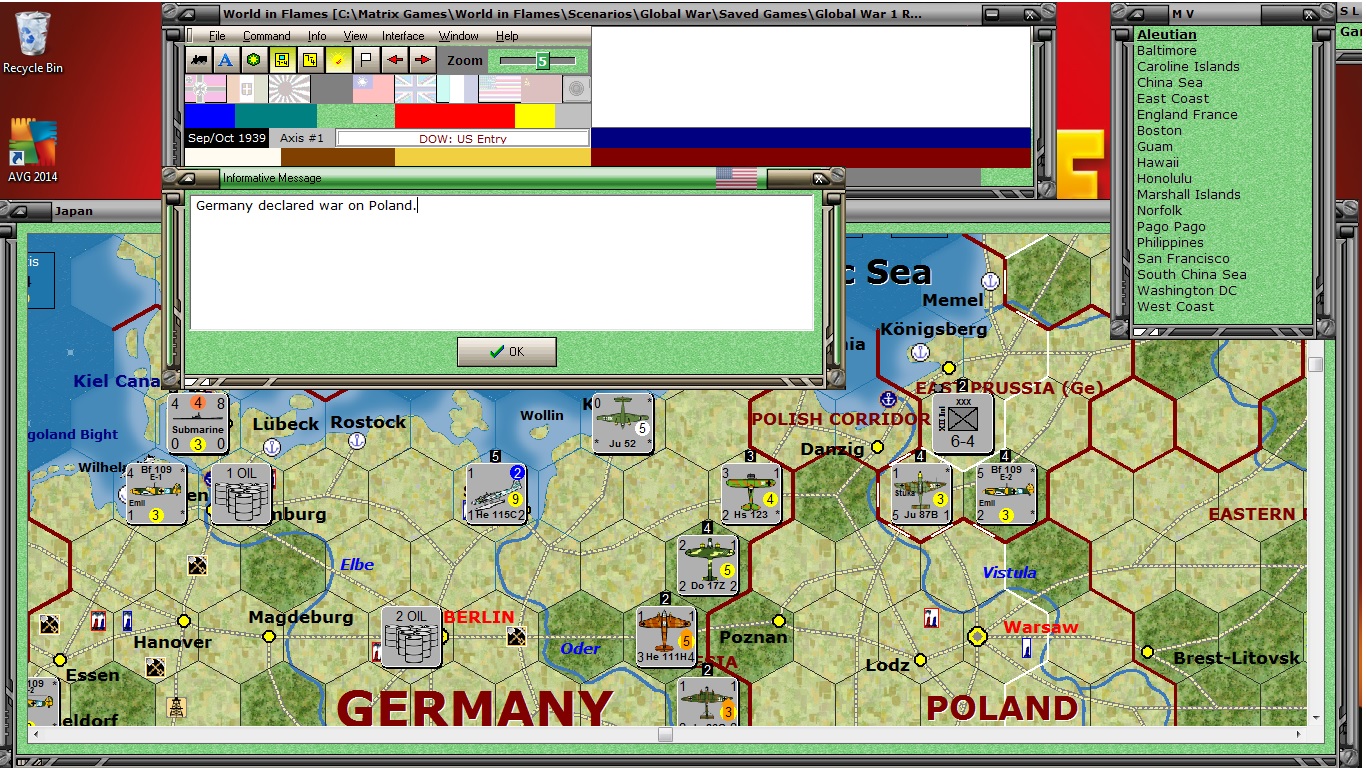Click the red left arrow toolbar icon
The image size is (1366, 768).
pos(394,60)
